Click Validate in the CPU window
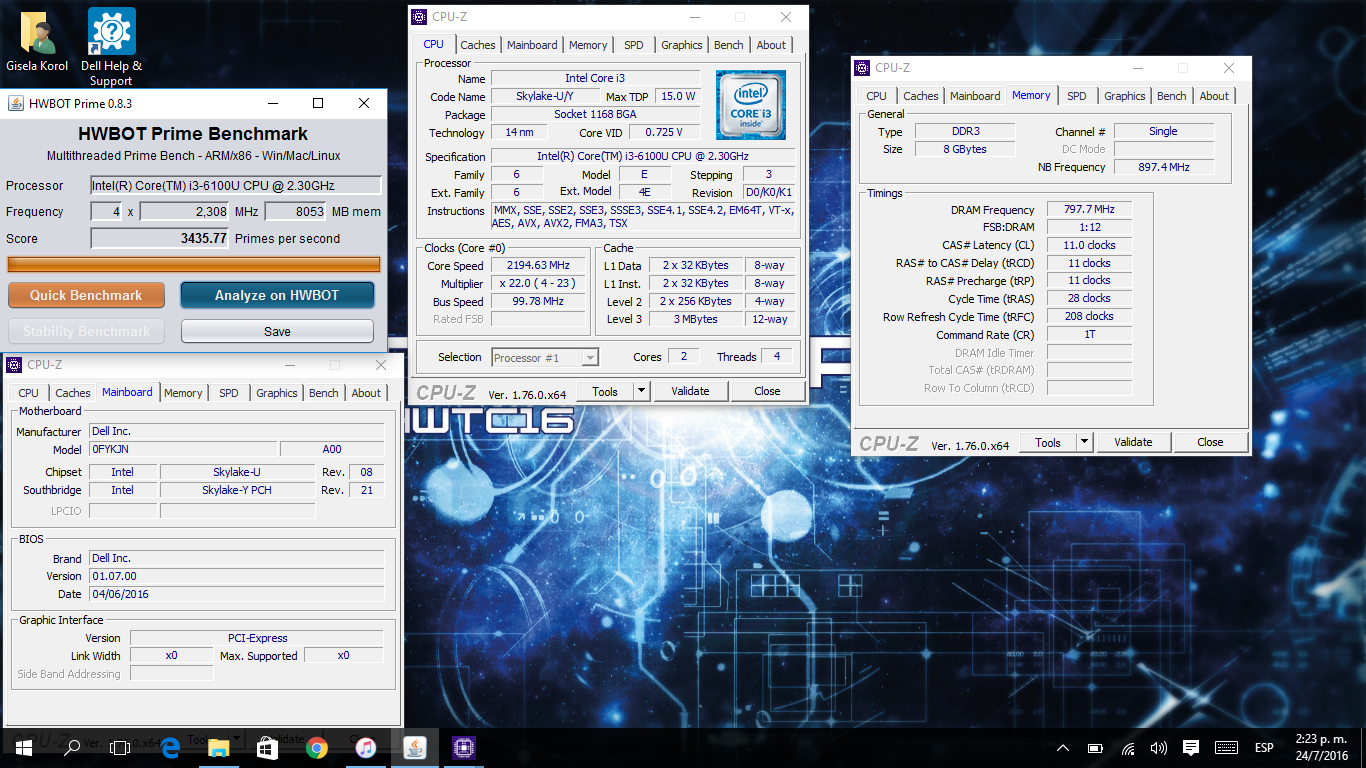Viewport: 1366px width, 768px height. tap(690, 391)
